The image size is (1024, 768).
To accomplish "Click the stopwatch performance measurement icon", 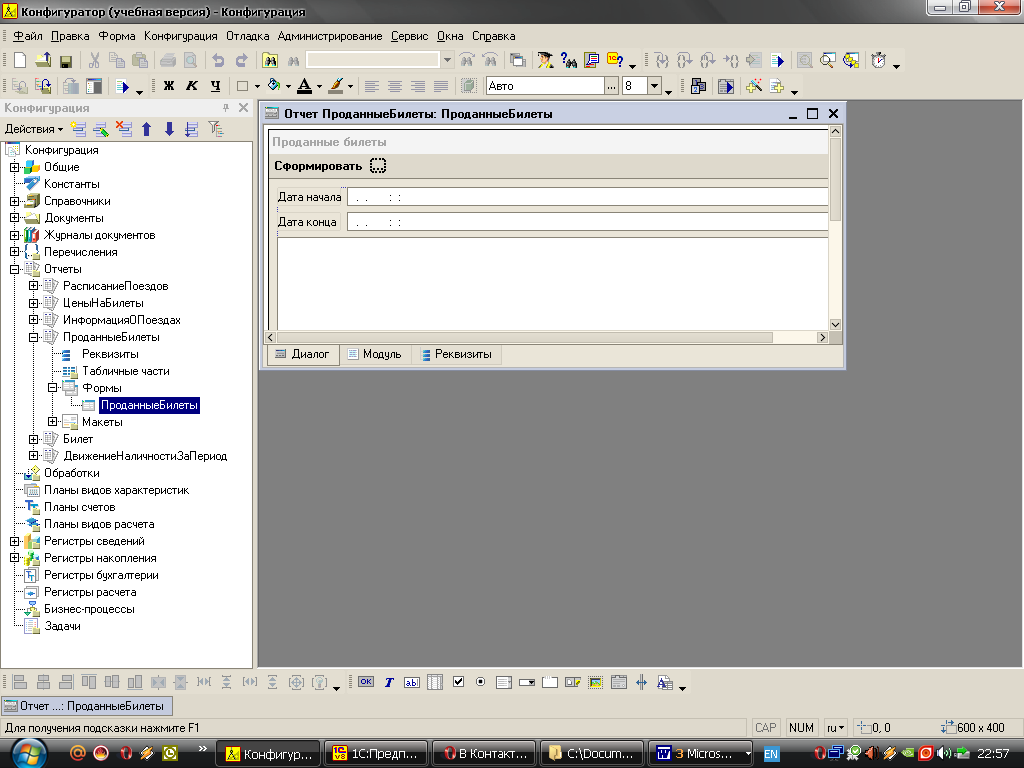I will coord(878,61).
